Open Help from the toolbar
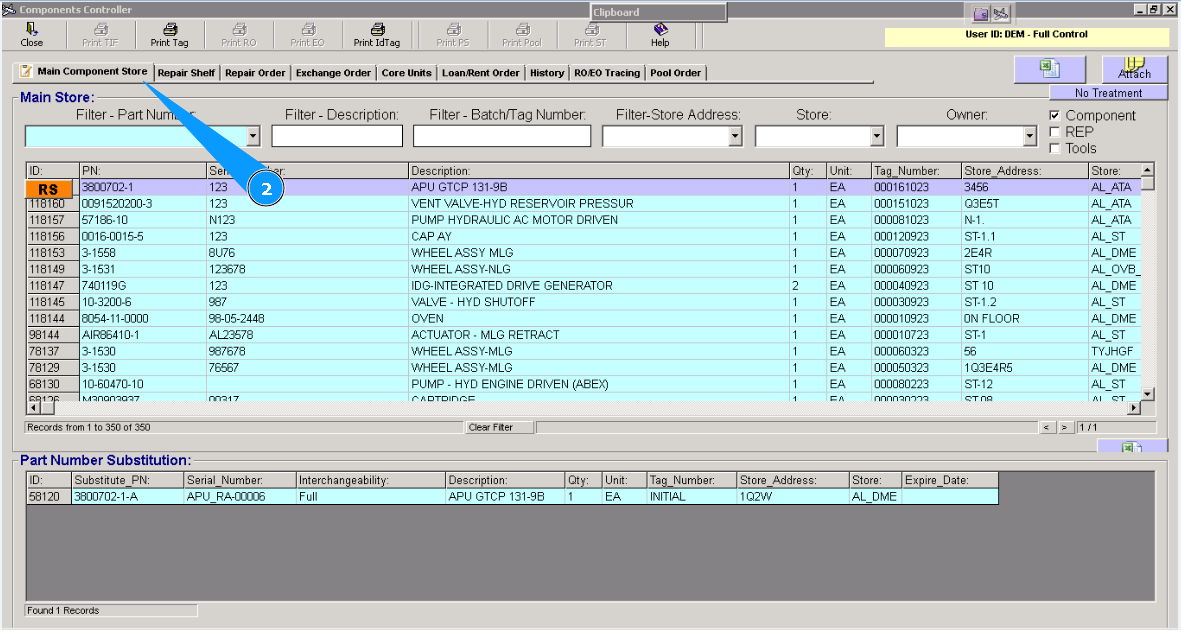Viewport: 1181px width, 633px height. coord(660,31)
